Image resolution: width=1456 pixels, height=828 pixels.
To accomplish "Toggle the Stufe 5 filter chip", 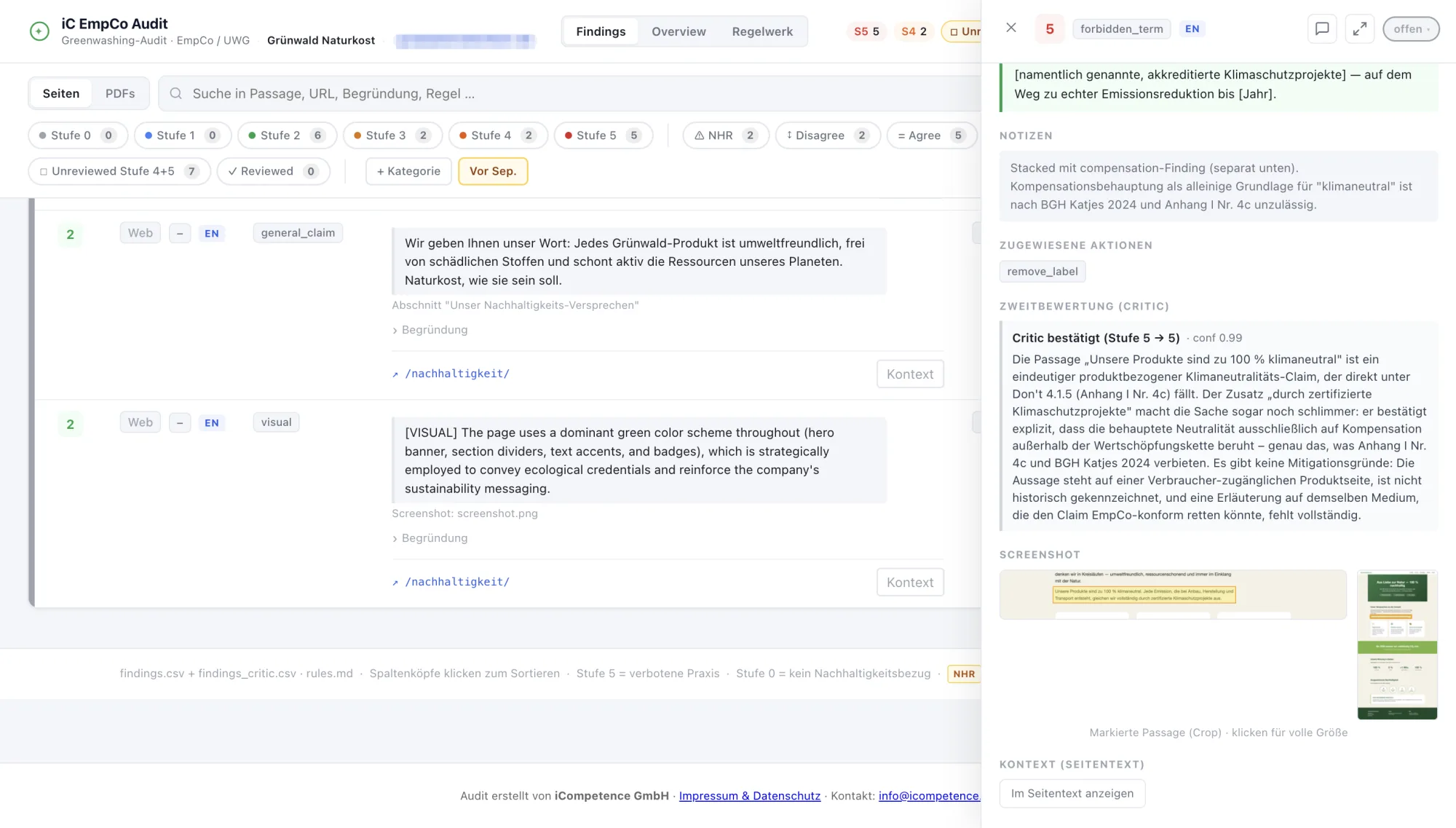I will coord(604,135).
